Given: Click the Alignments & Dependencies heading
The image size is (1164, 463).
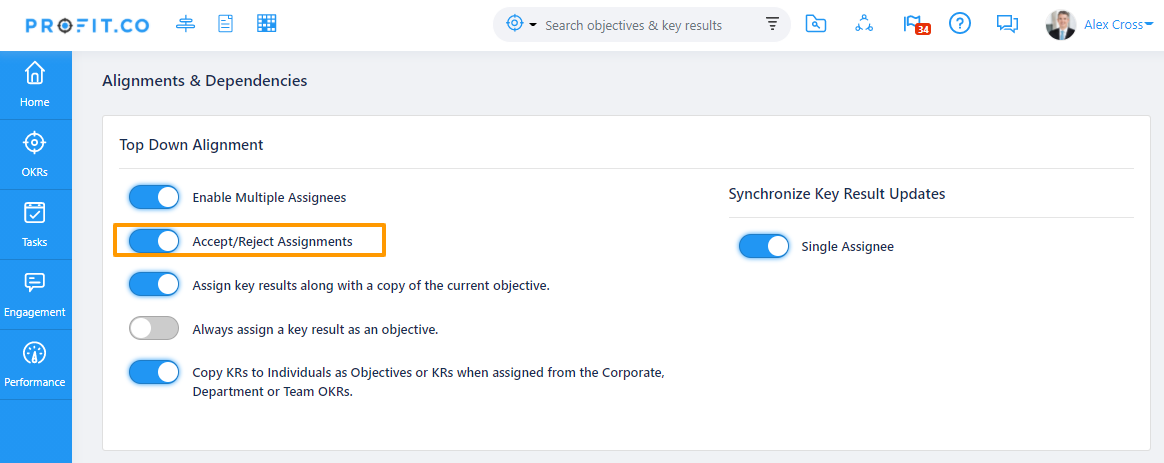Looking at the screenshot, I should click(204, 80).
